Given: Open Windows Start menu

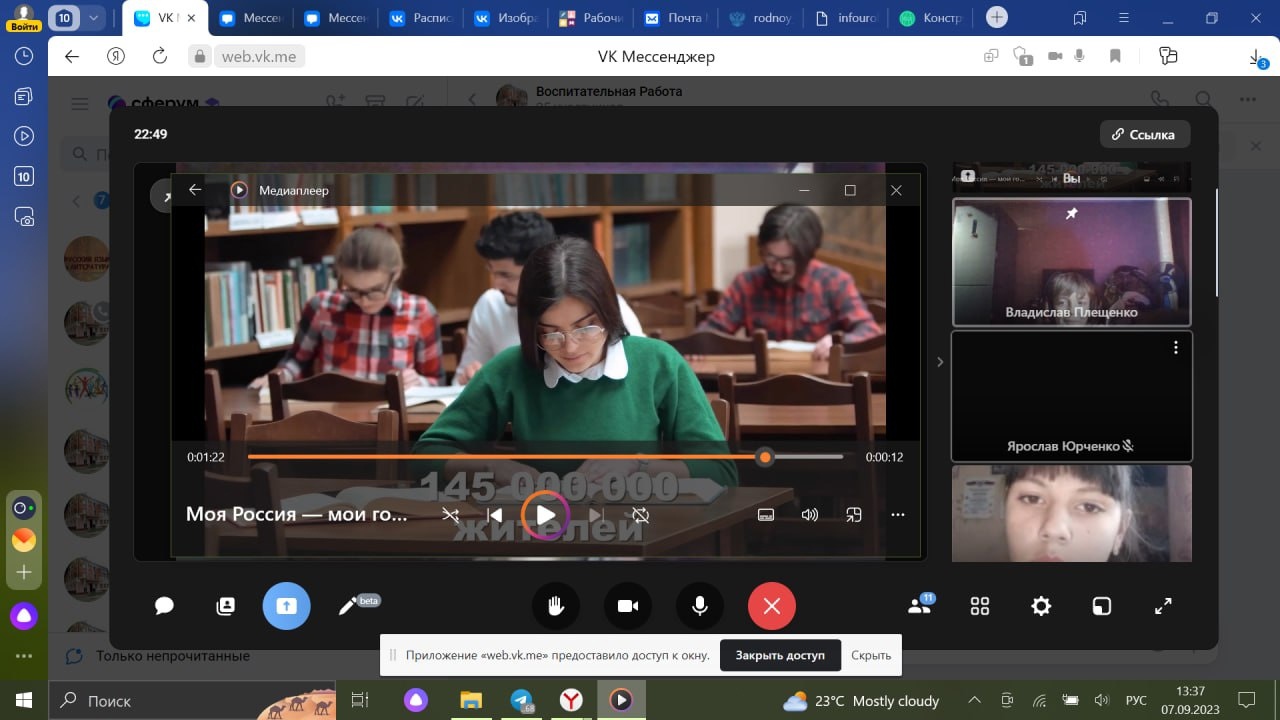Looking at the screenshot, I should (24, 700).
